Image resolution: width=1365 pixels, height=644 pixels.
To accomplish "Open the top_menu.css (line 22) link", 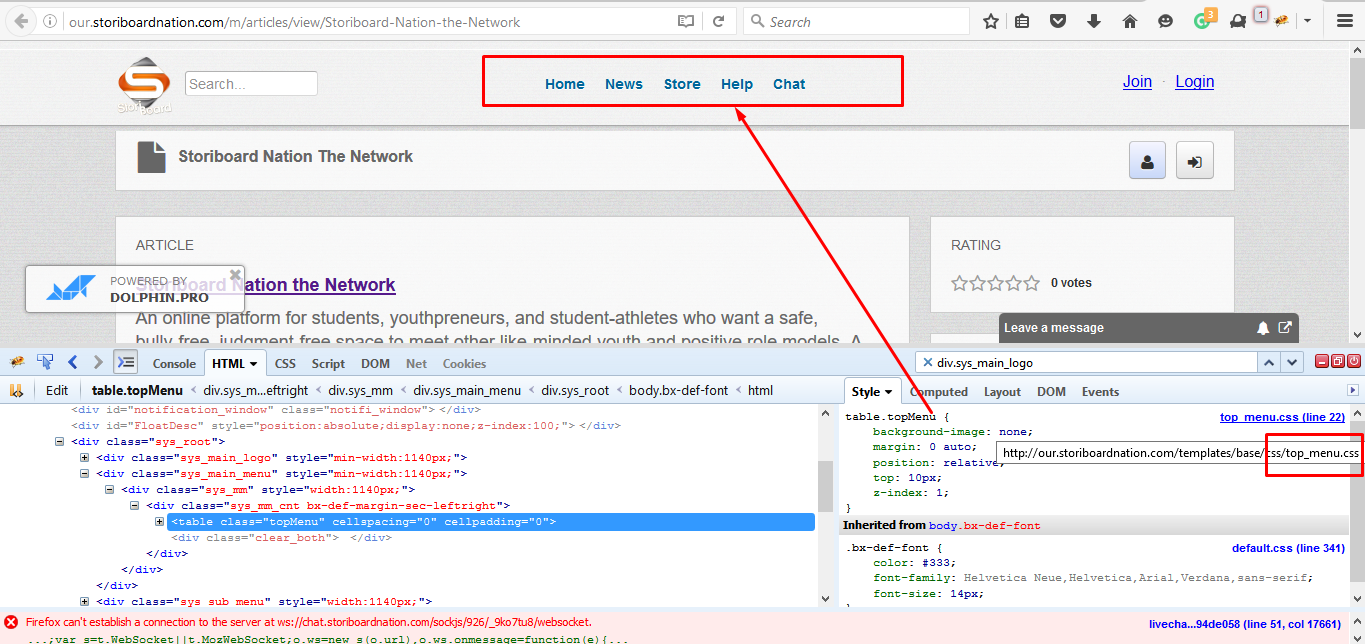I will pyautogui.click(x=1282, y=418).
